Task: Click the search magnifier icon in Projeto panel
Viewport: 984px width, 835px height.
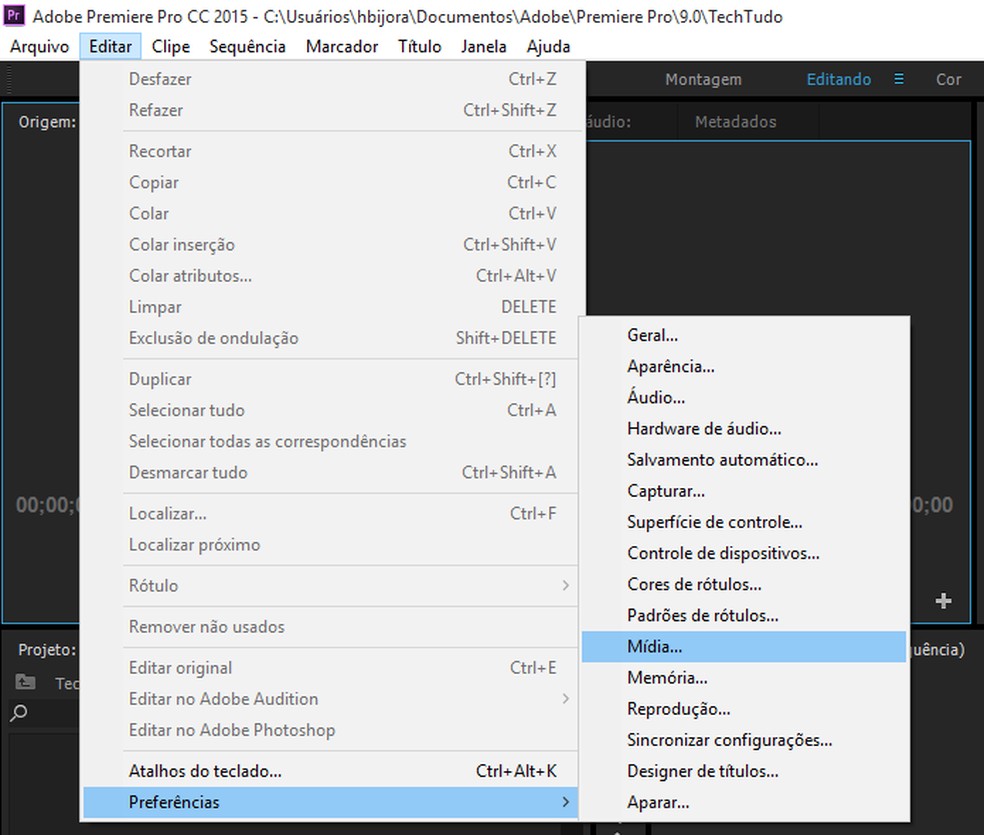Action: tap(20, 713)
